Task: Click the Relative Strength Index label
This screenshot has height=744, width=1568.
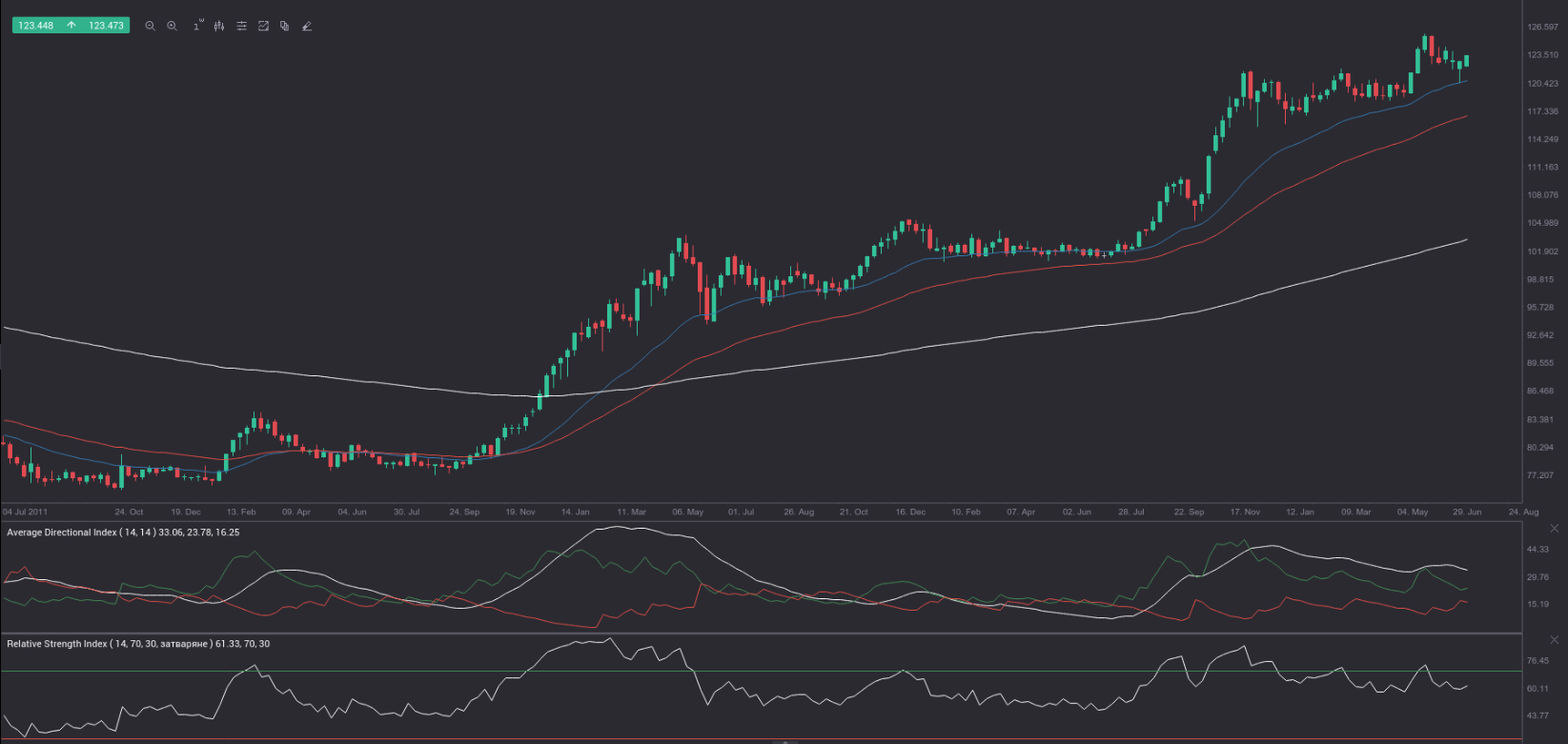Action: pyautogui.click(x=137, y=644)
